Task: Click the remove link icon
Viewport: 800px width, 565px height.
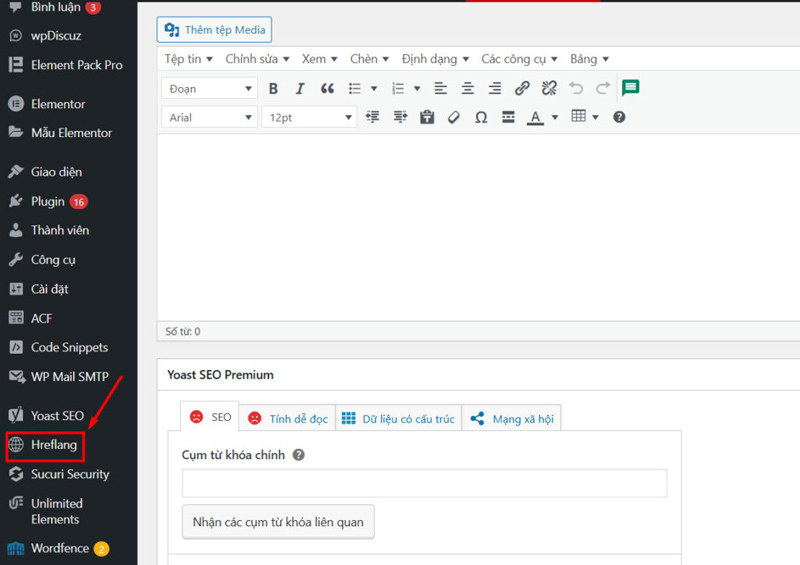Action: point(549,89)
